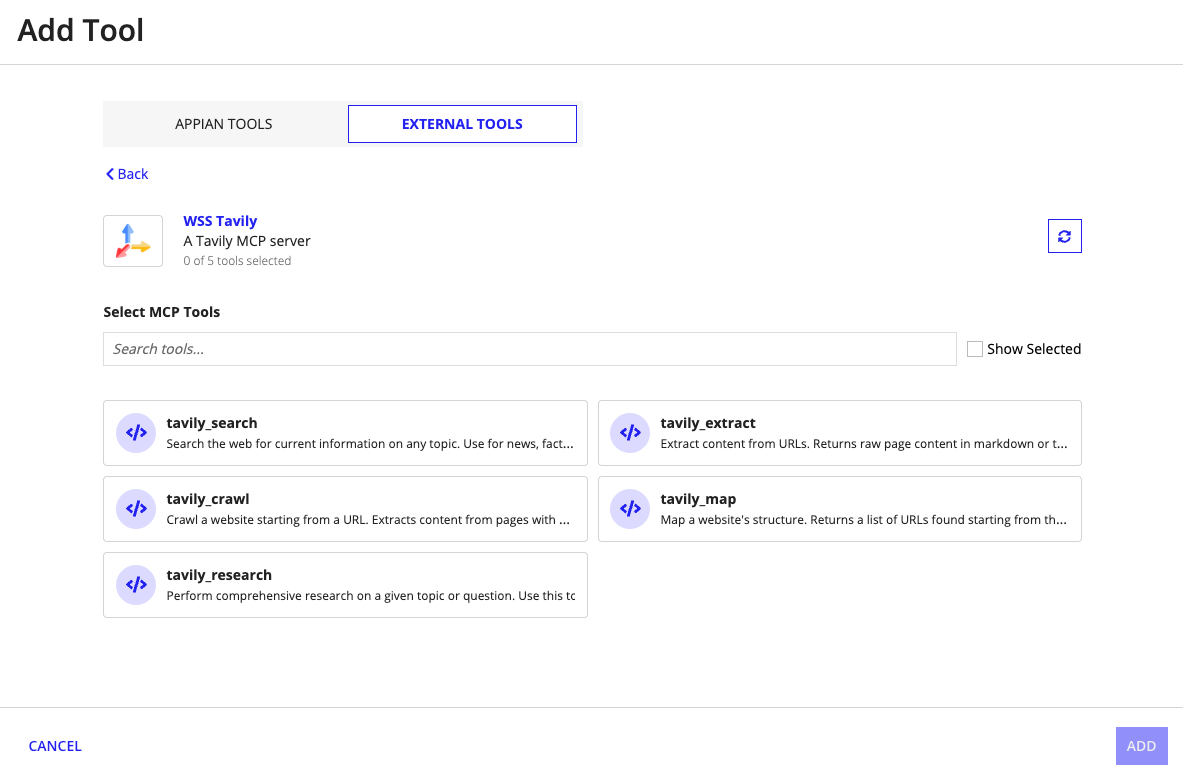1183x774 pixels.
Task: Select the tavily_search tool name
Action: click(x=212, y=423)
